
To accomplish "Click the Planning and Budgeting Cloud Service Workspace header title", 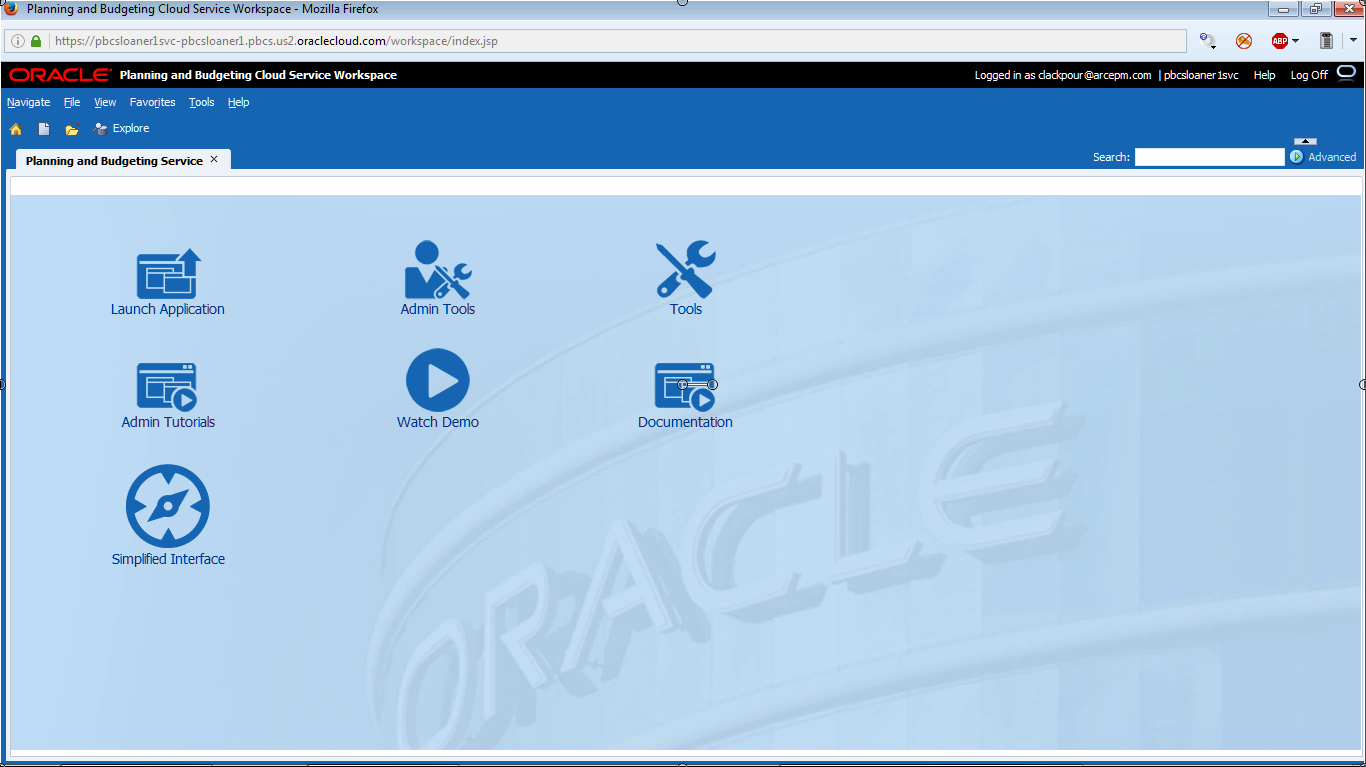I will pos(258,75).
